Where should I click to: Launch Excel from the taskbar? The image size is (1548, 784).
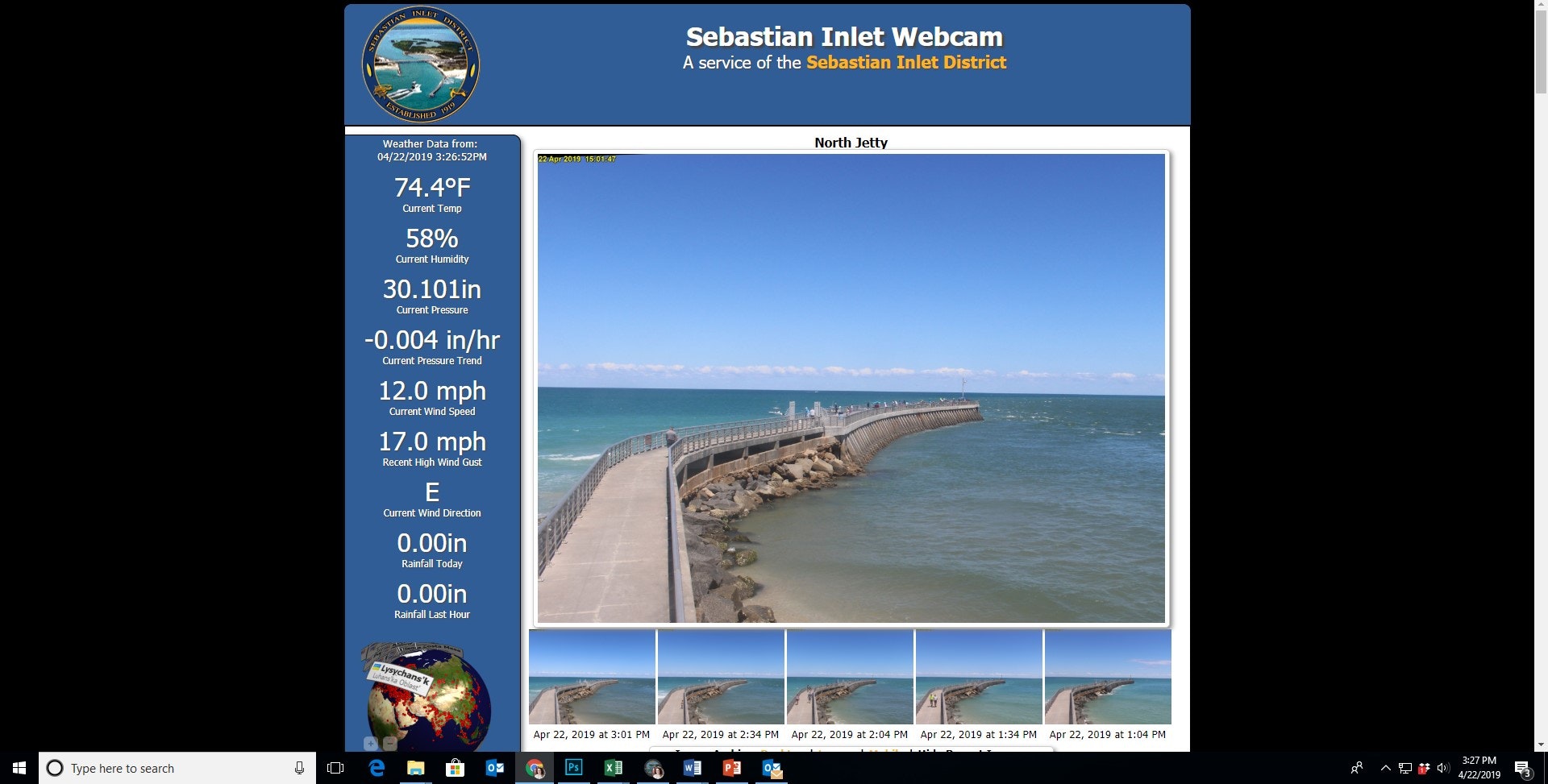point(613,768)
